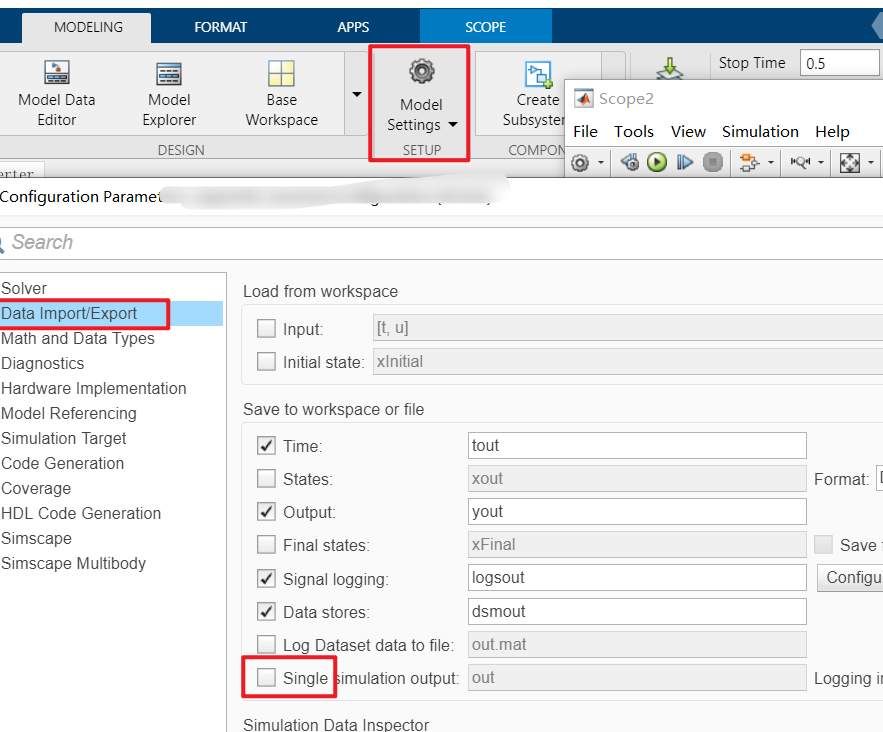883x732 pixels.
Task: Select the Model Data Editor tool
Action: tap(56, 90)
